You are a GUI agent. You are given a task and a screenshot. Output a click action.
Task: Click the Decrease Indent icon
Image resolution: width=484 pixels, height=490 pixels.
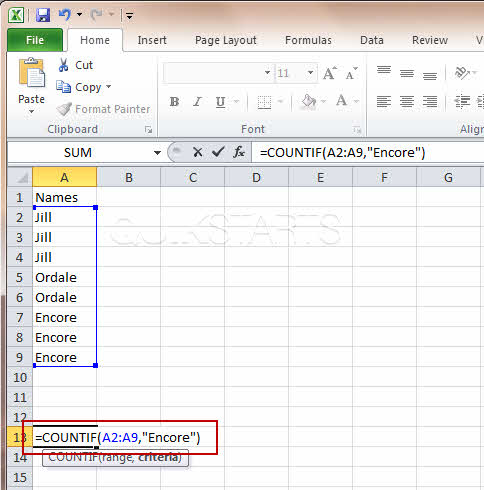462,101
